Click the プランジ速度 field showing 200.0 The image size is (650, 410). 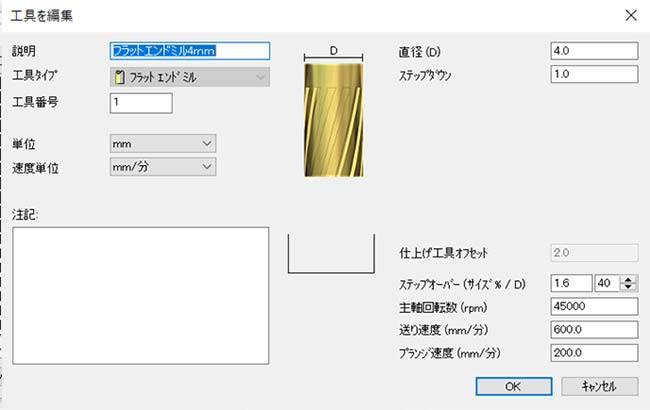[594, 353]
